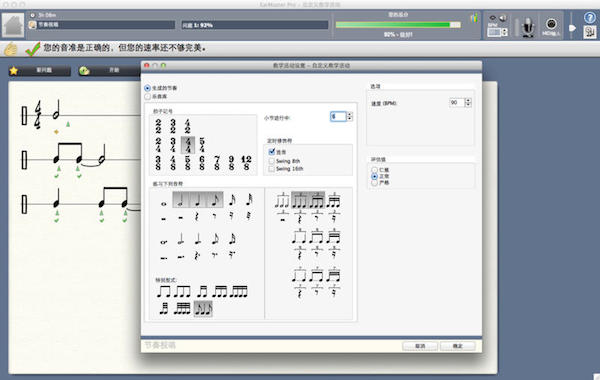Select the 6/8 time signature
This screenshot has height=380, width=600.
[202, 163]
